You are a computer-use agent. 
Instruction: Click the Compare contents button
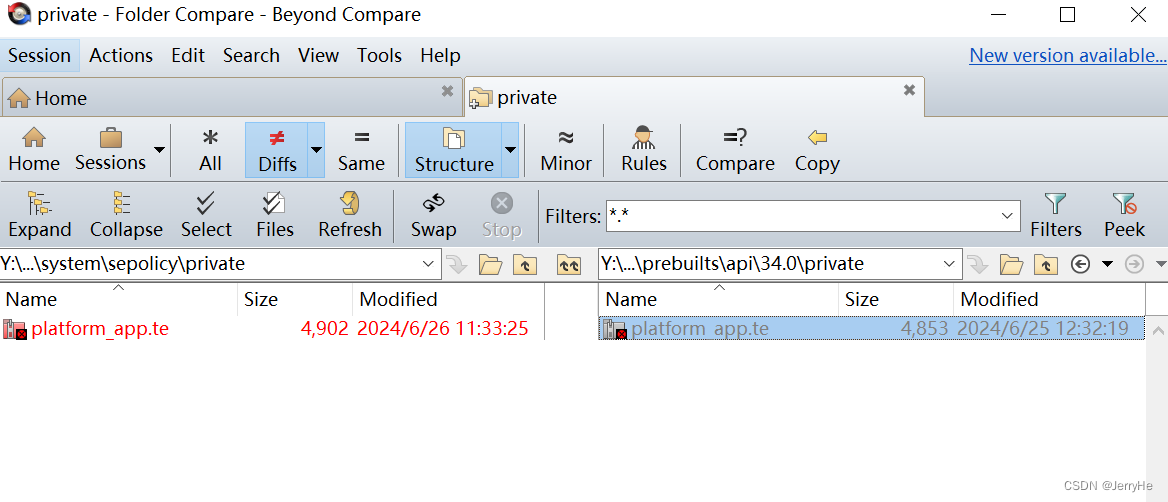(x=735, y=150)
